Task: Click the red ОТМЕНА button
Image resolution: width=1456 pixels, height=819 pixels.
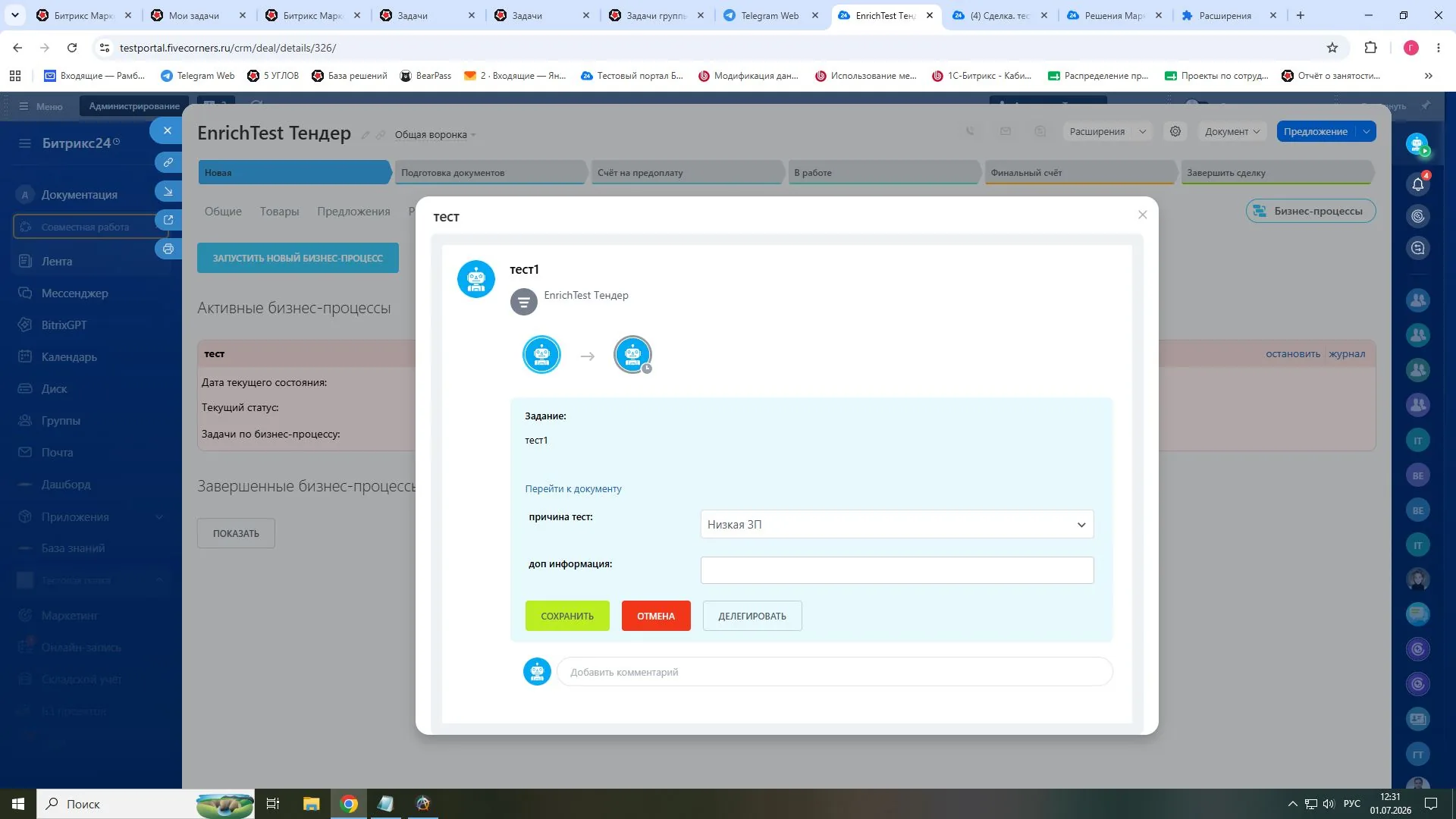Action: [x=656, y=616]
